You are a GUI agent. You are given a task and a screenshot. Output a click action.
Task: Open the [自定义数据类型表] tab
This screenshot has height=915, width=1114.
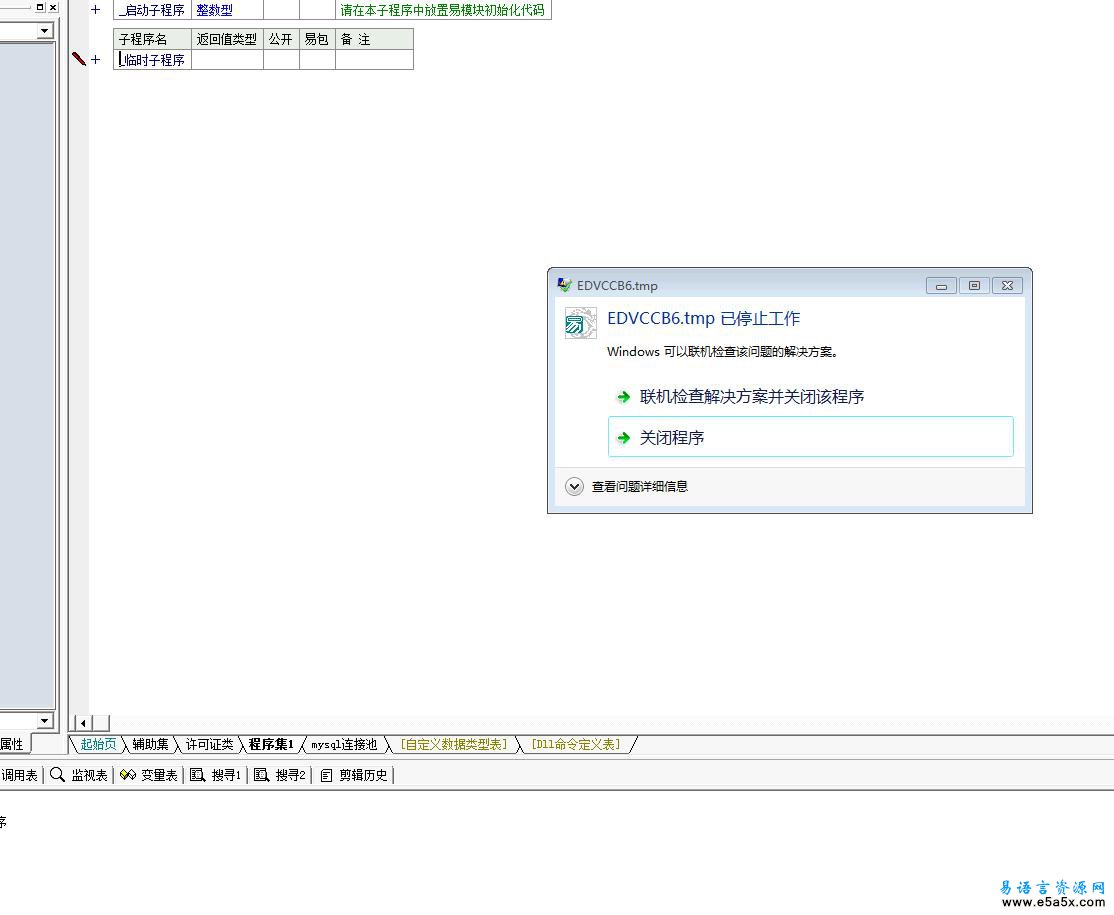(454, 745)
